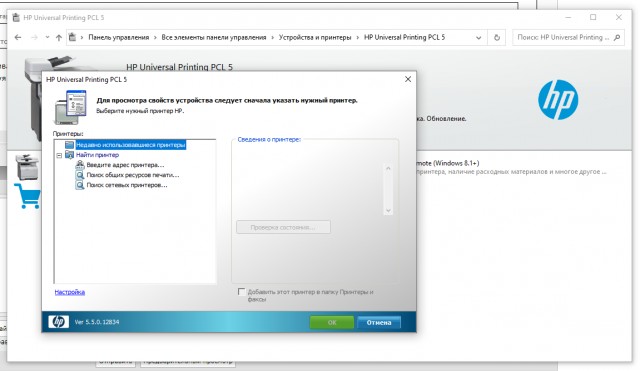The height and width of the screenshot is (371, 640).
Task: Click 'Панель управления' breadcrumb
Action: pyautogui.click(x=119, y=38)
